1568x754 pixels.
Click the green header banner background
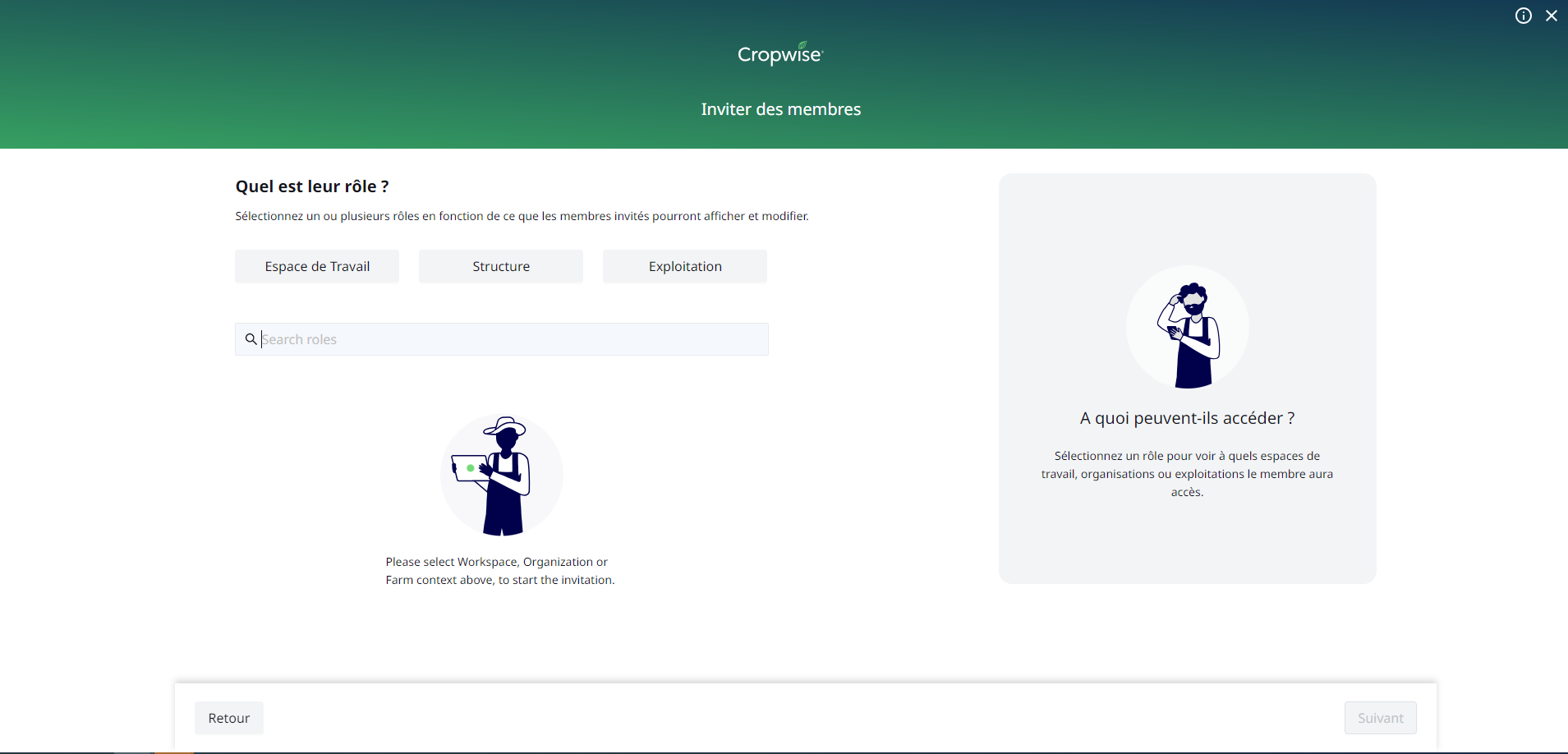coord(329,74)
